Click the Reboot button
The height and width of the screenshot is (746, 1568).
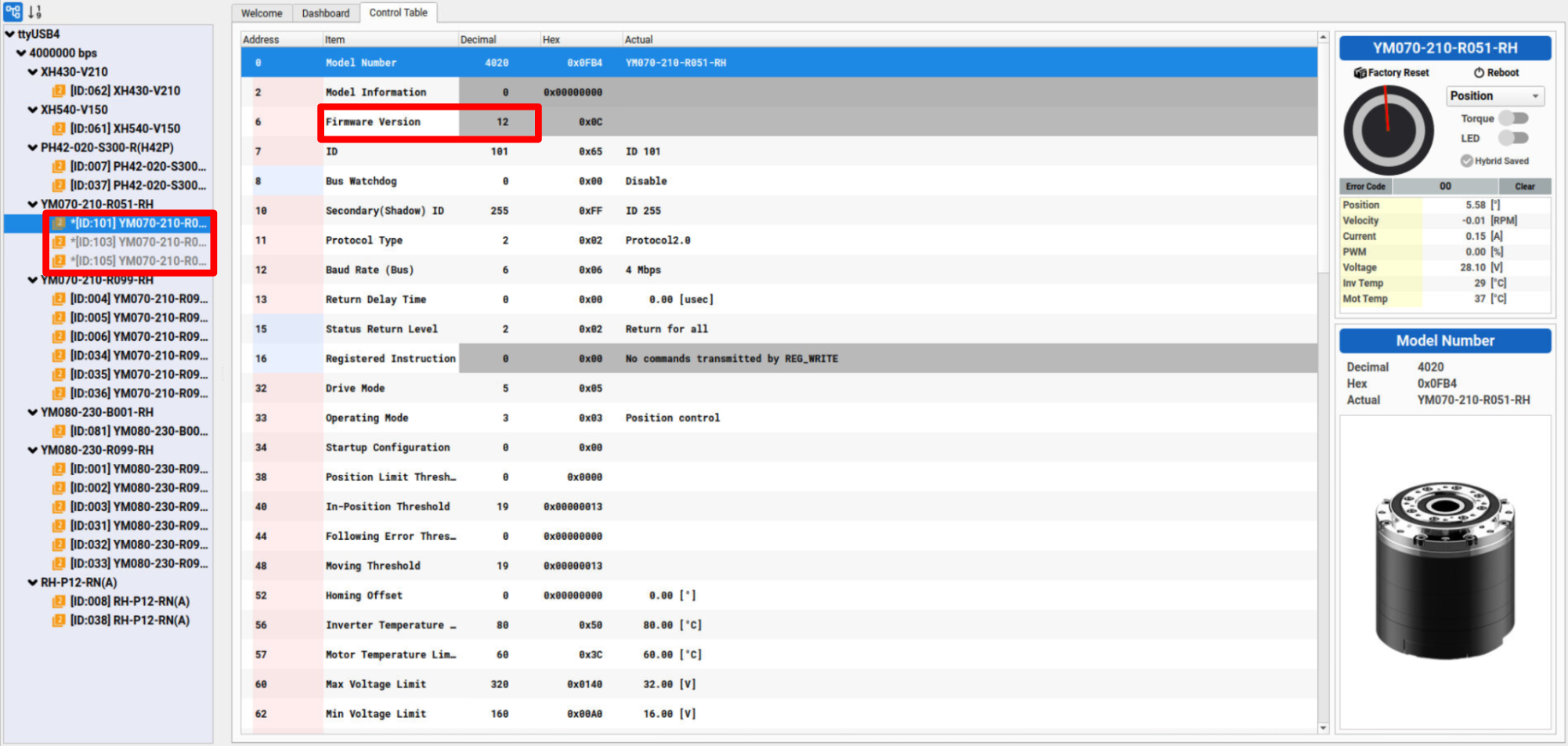[1496, 72]
